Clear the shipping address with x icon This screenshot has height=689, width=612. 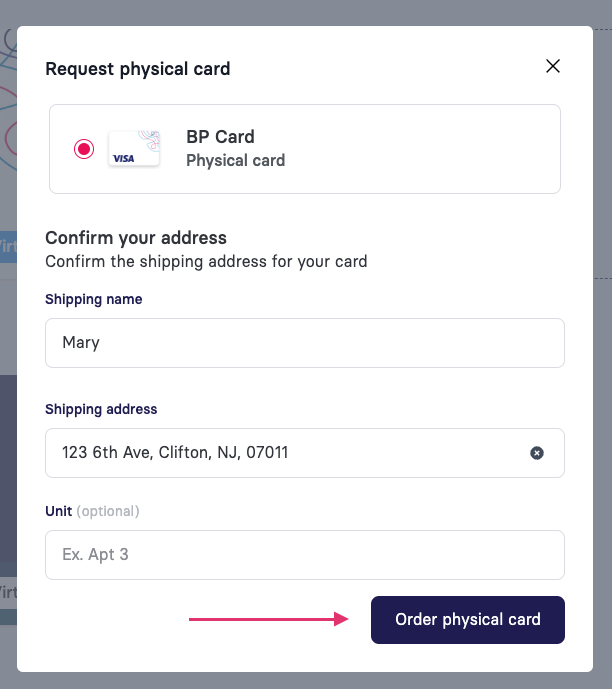point(536,453)
